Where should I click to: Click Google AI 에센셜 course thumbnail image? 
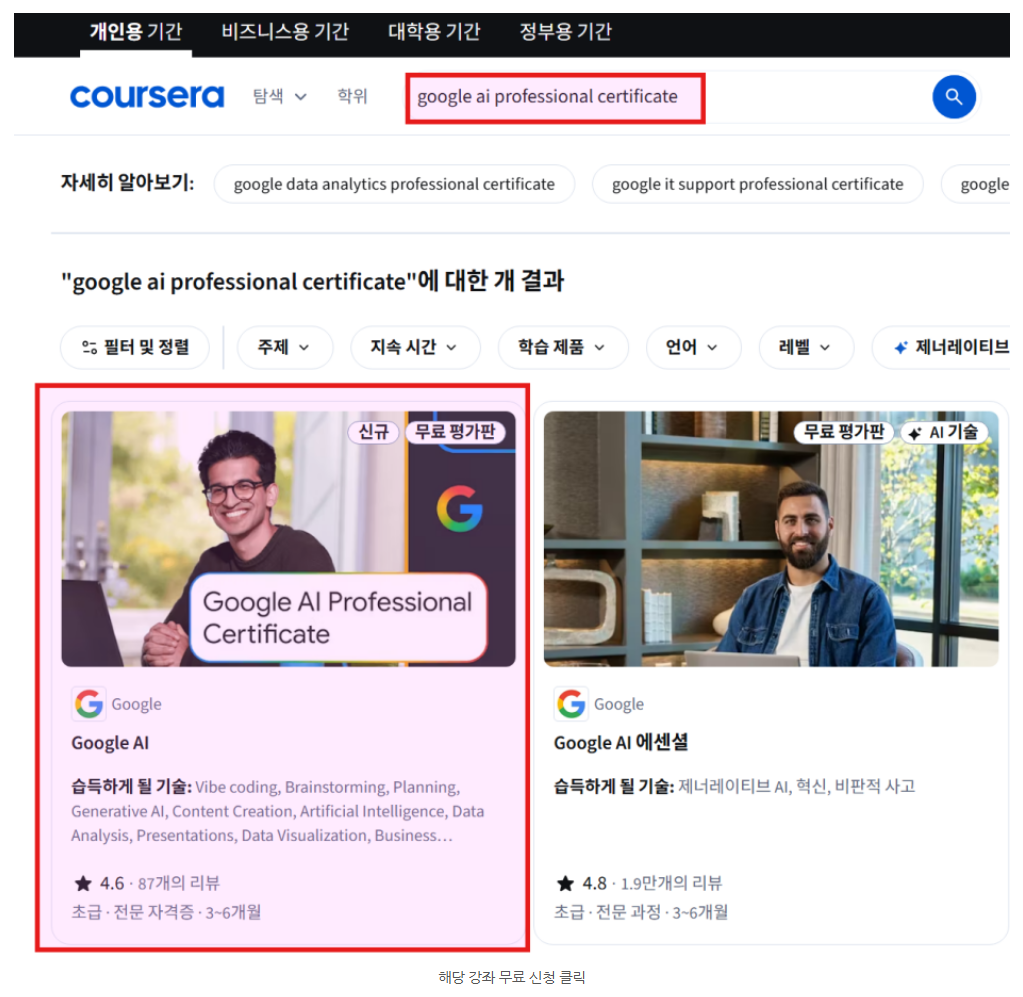[771, 538]
